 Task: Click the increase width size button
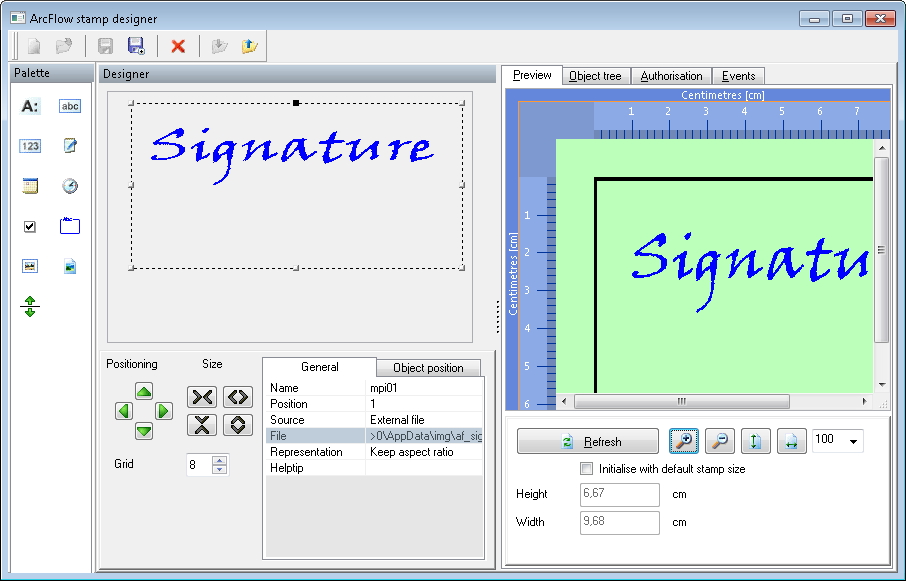238,397
